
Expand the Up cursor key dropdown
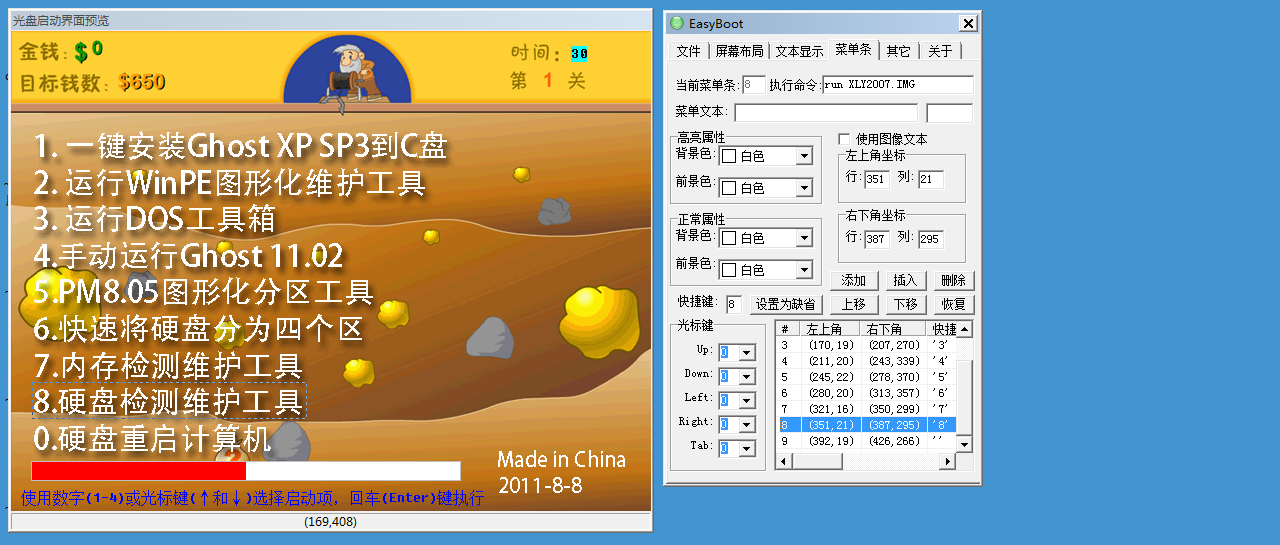(746, 352)
